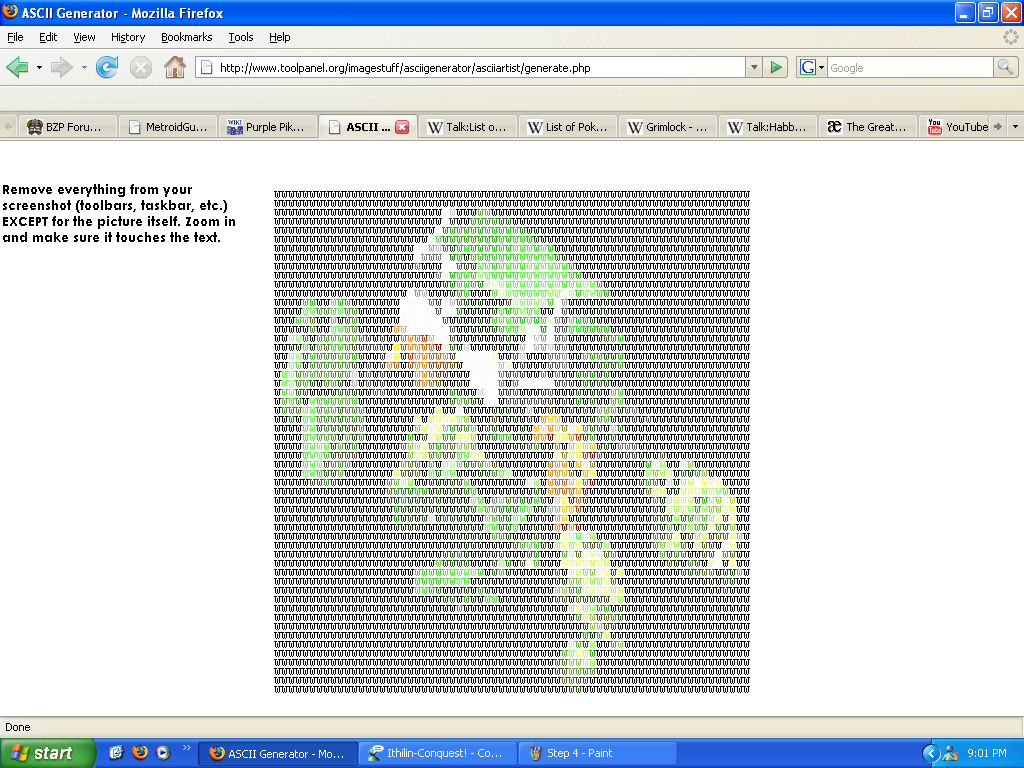Go back with the green Back arrow
1024x768 pixels.
[17, 67]
